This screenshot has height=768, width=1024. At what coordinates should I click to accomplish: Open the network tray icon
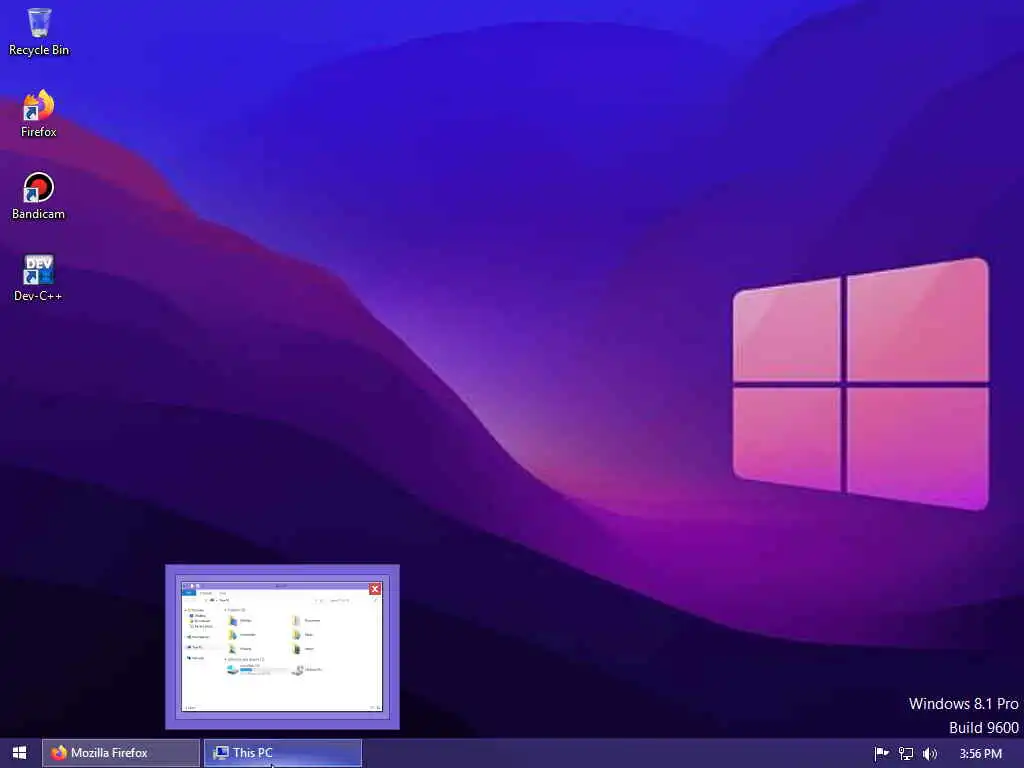[x=906, y=754]
